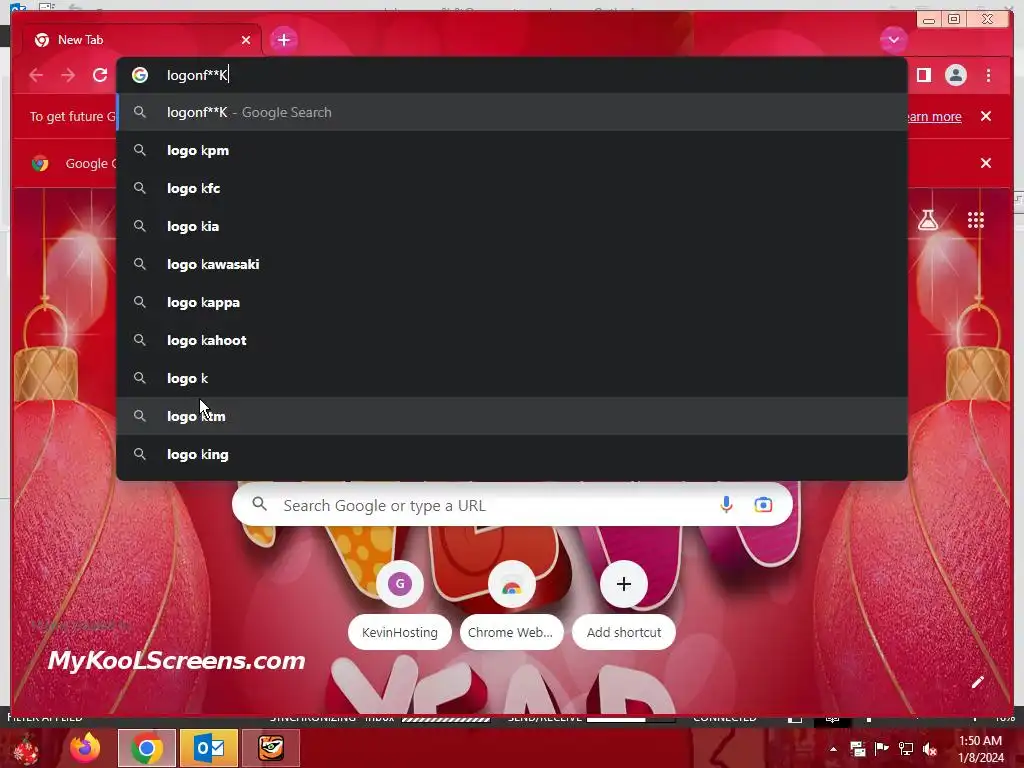Image resolution: width=1024 pixels, height=768 pixels.
Task: Choose the 'logo kpm' suggestion
Action: 512,150
